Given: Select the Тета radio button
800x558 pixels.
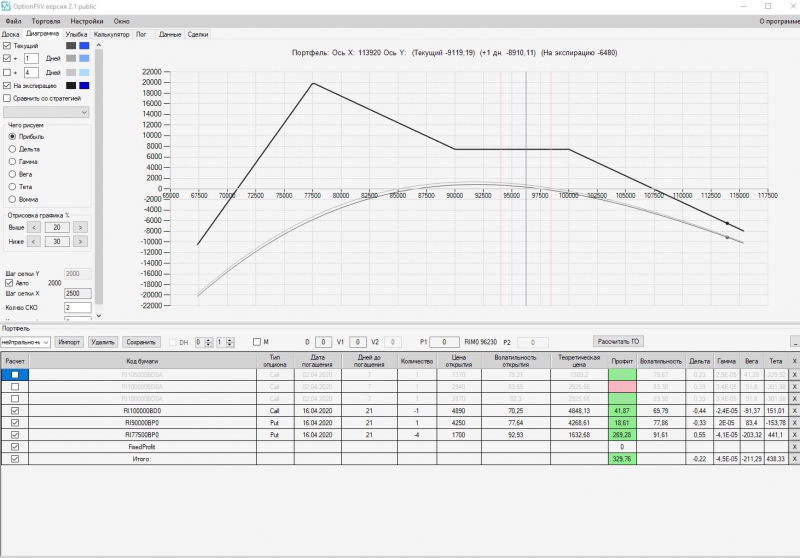Looking at the screenshot, I should tap(12, 187).
